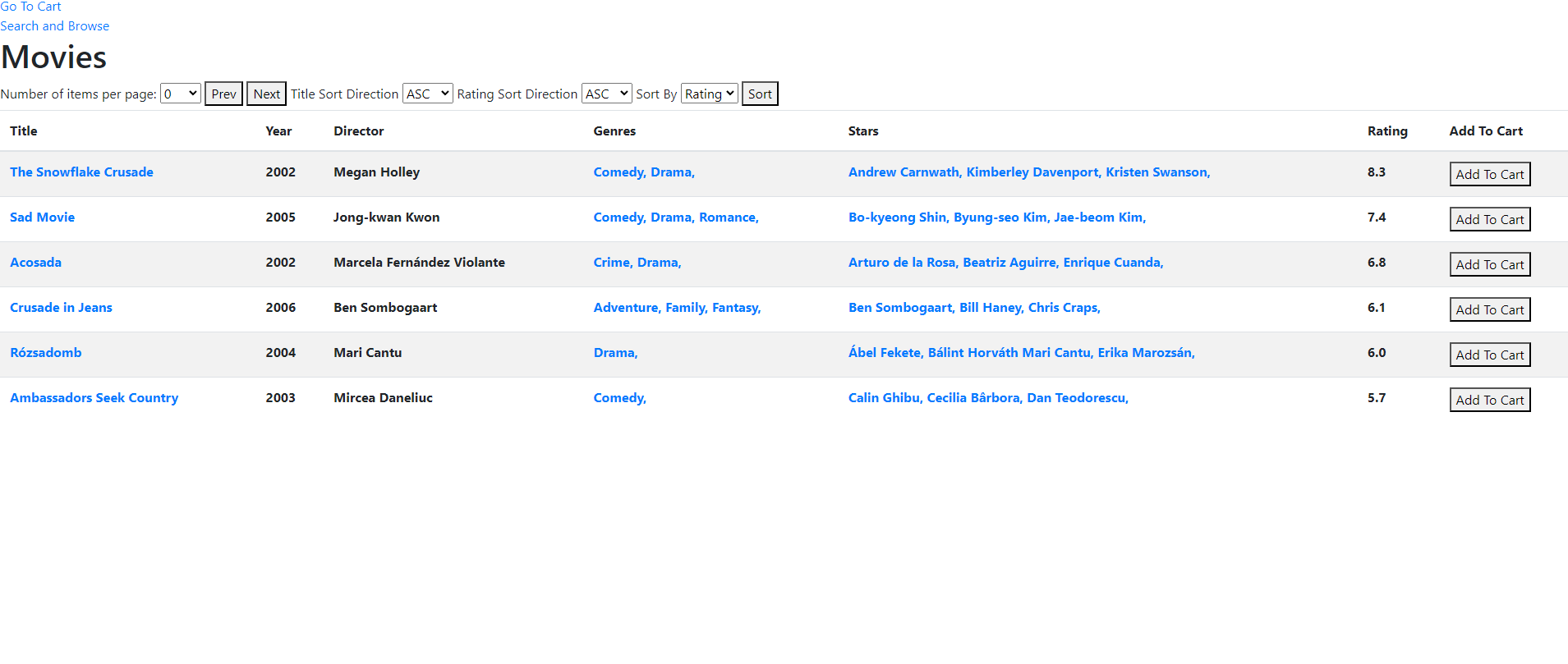Click the Prev page button
The image size is (1568, 664).
click(223, 94)
